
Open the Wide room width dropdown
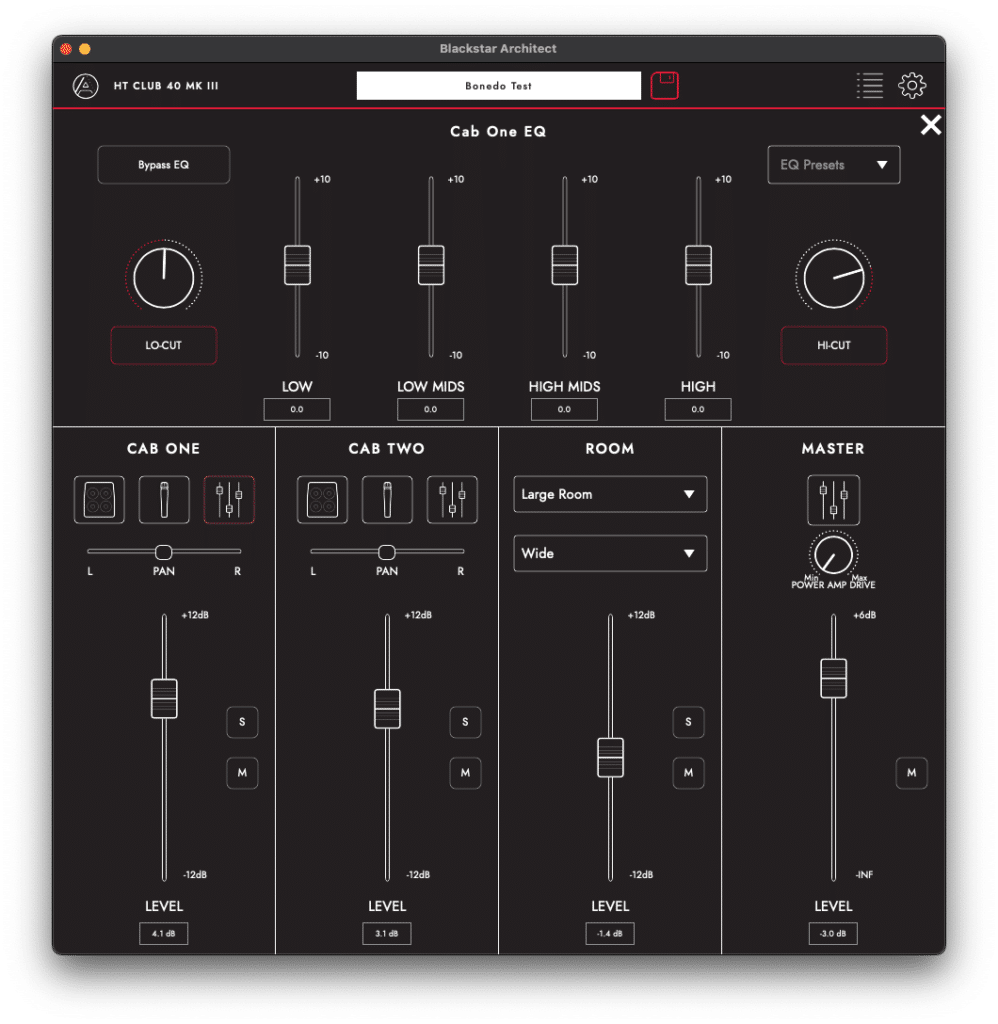pyautogui.click(x=610, y=553)
